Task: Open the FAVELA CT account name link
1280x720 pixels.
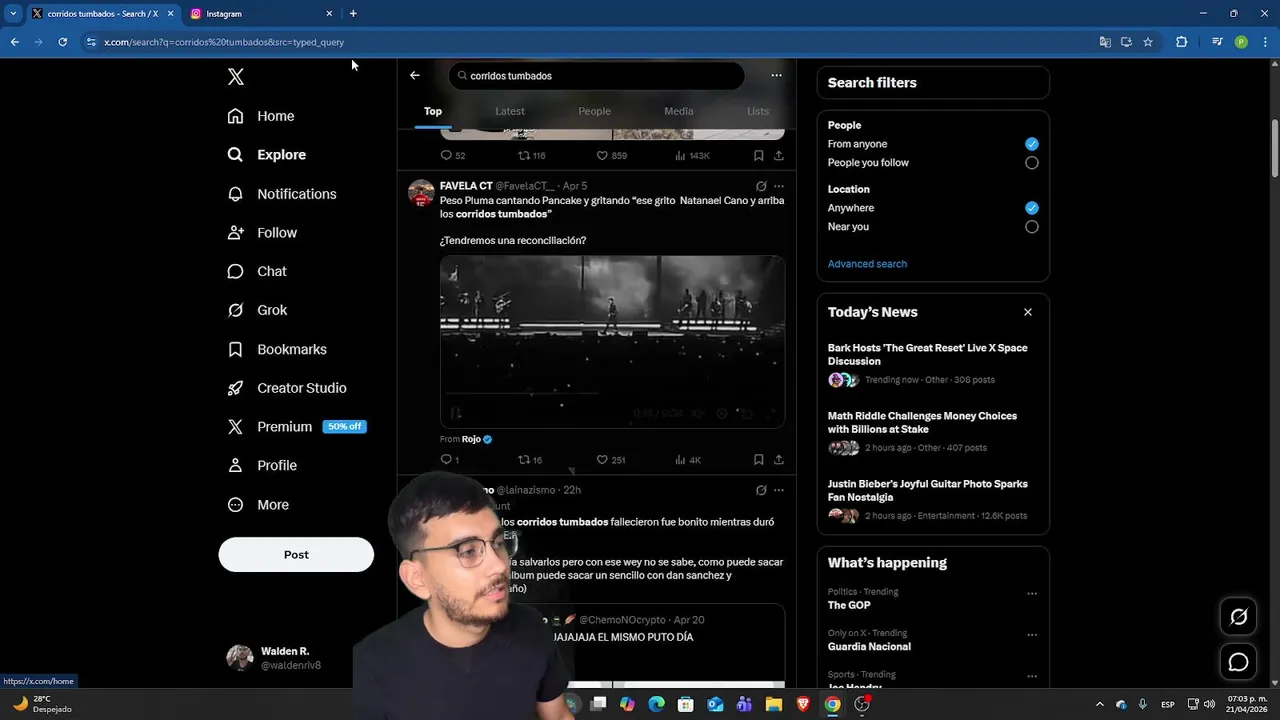Action: coord(466,186)
